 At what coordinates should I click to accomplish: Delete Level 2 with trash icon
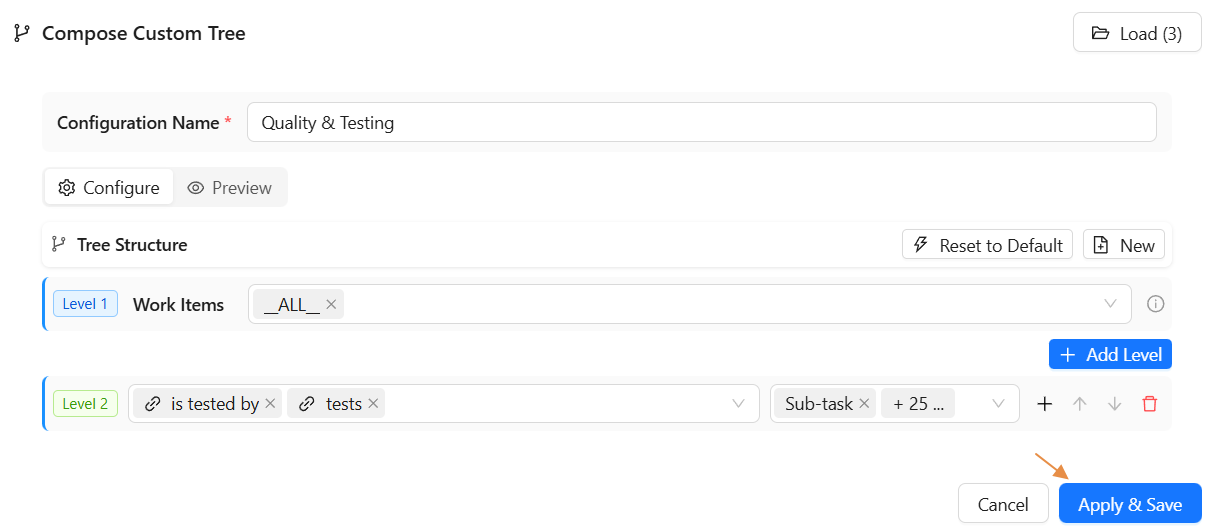tap(1150, 404)
